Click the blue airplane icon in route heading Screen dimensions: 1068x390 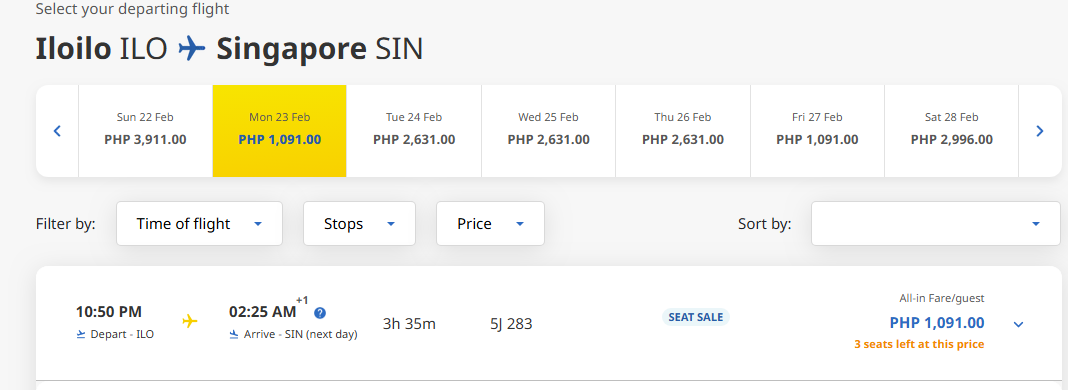tap(191, 48)
